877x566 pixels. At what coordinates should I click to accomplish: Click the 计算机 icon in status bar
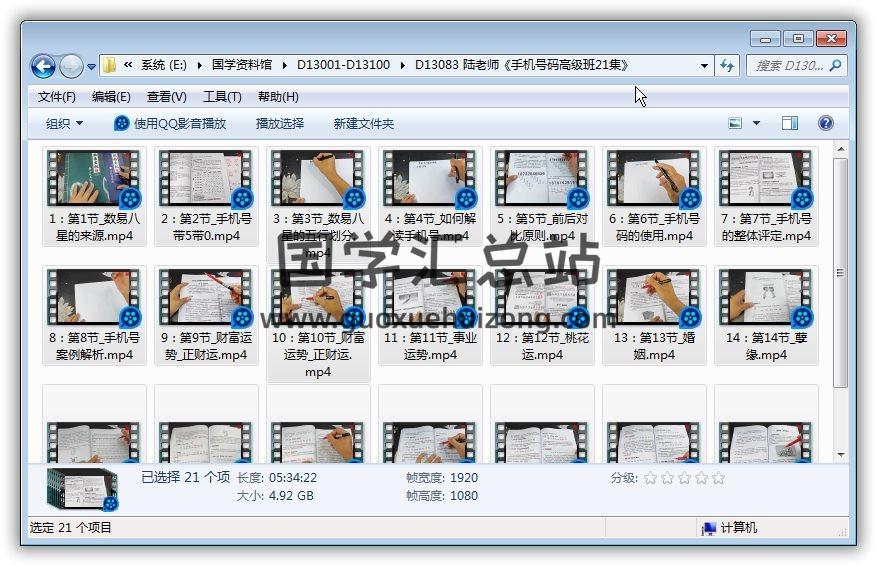pos(709,528)
